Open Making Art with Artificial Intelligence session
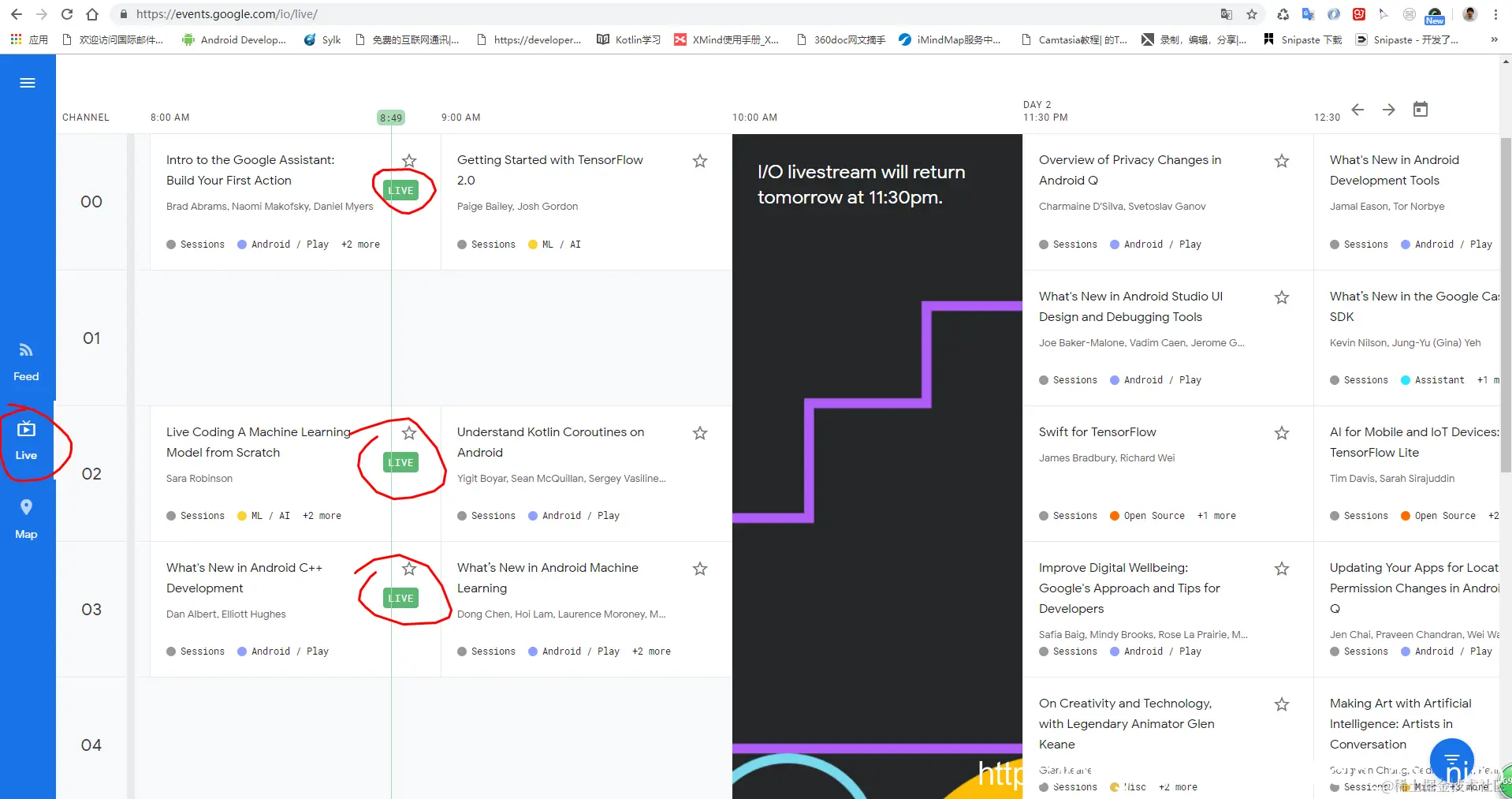This screenshot has height=799, width=1512. 1400,723
